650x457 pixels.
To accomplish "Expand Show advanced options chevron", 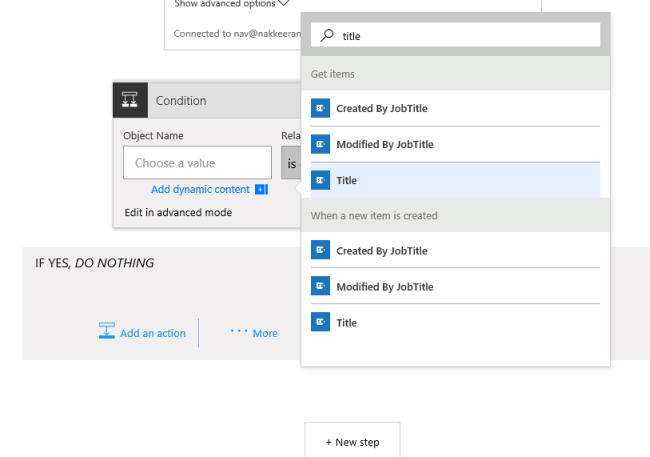I will point(284,4).
